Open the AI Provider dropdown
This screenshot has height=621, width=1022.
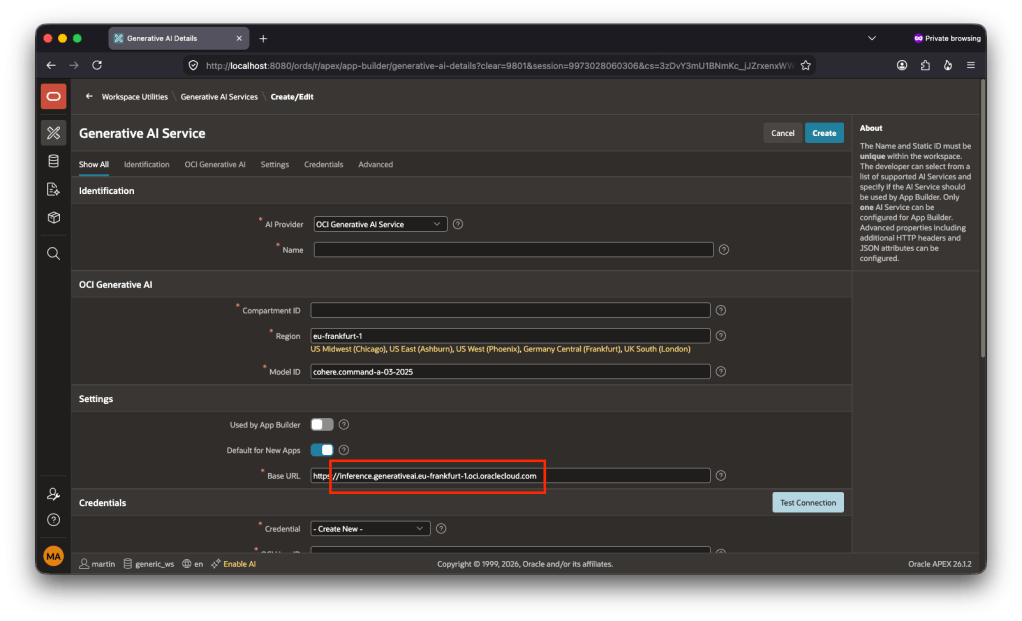click(x=380, y=224)
